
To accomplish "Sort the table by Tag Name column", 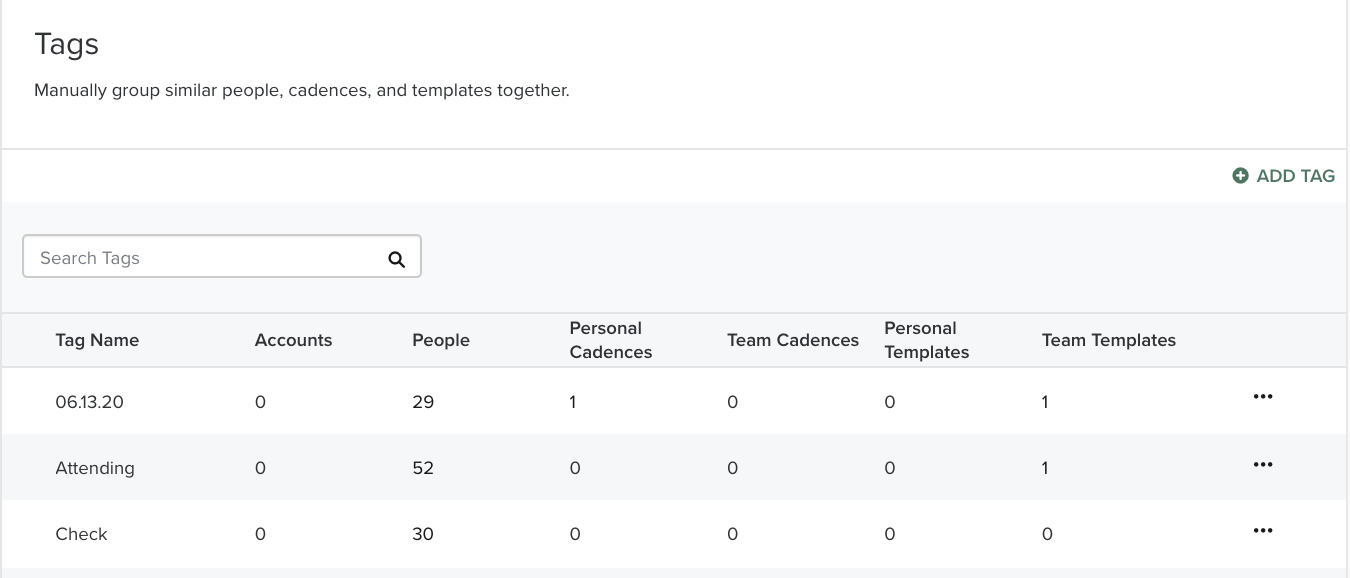I will click(97, 340).
